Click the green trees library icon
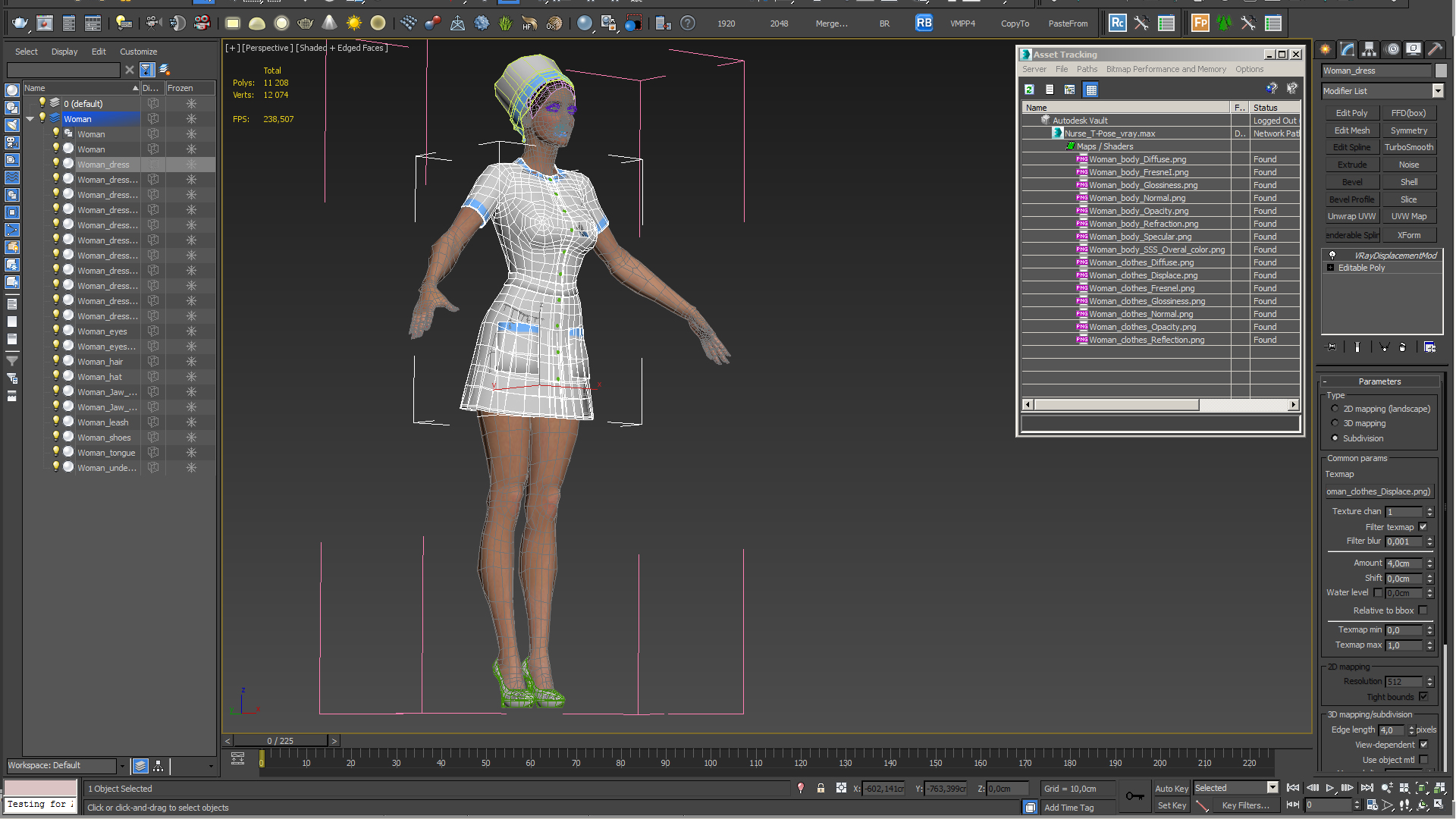Screen dimensions: 1456x819 click(x=1224, y=24)
